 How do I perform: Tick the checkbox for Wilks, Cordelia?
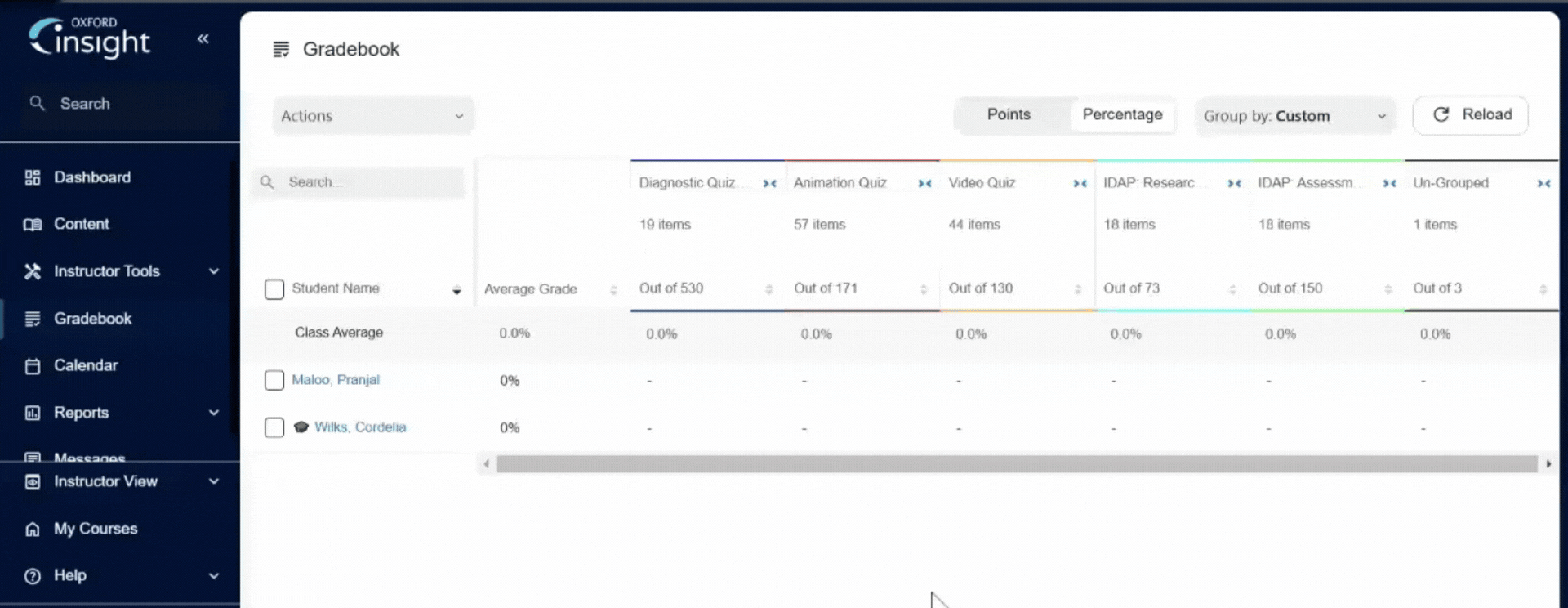coord(274,427)
